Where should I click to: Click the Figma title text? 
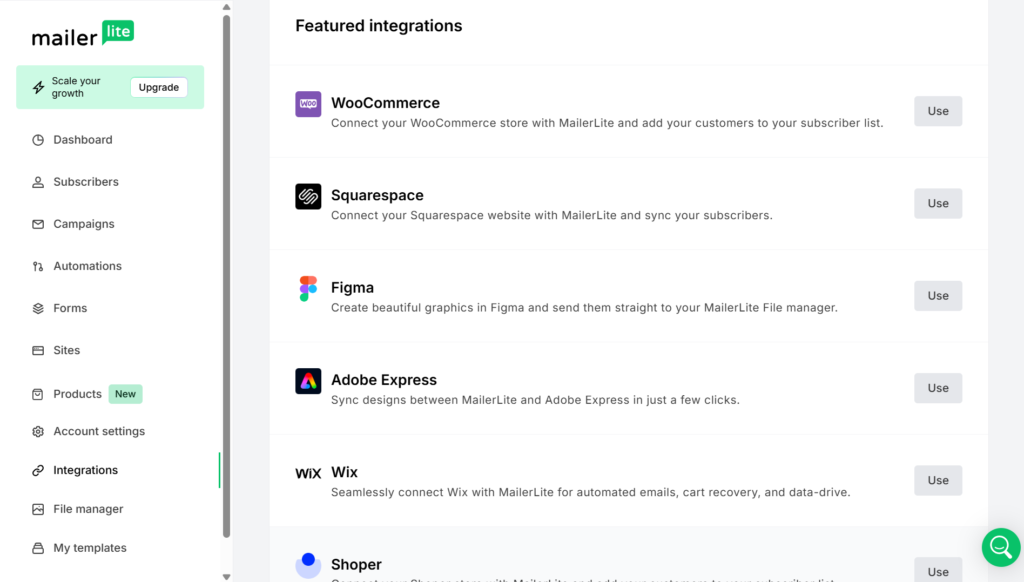coord(352,287)
